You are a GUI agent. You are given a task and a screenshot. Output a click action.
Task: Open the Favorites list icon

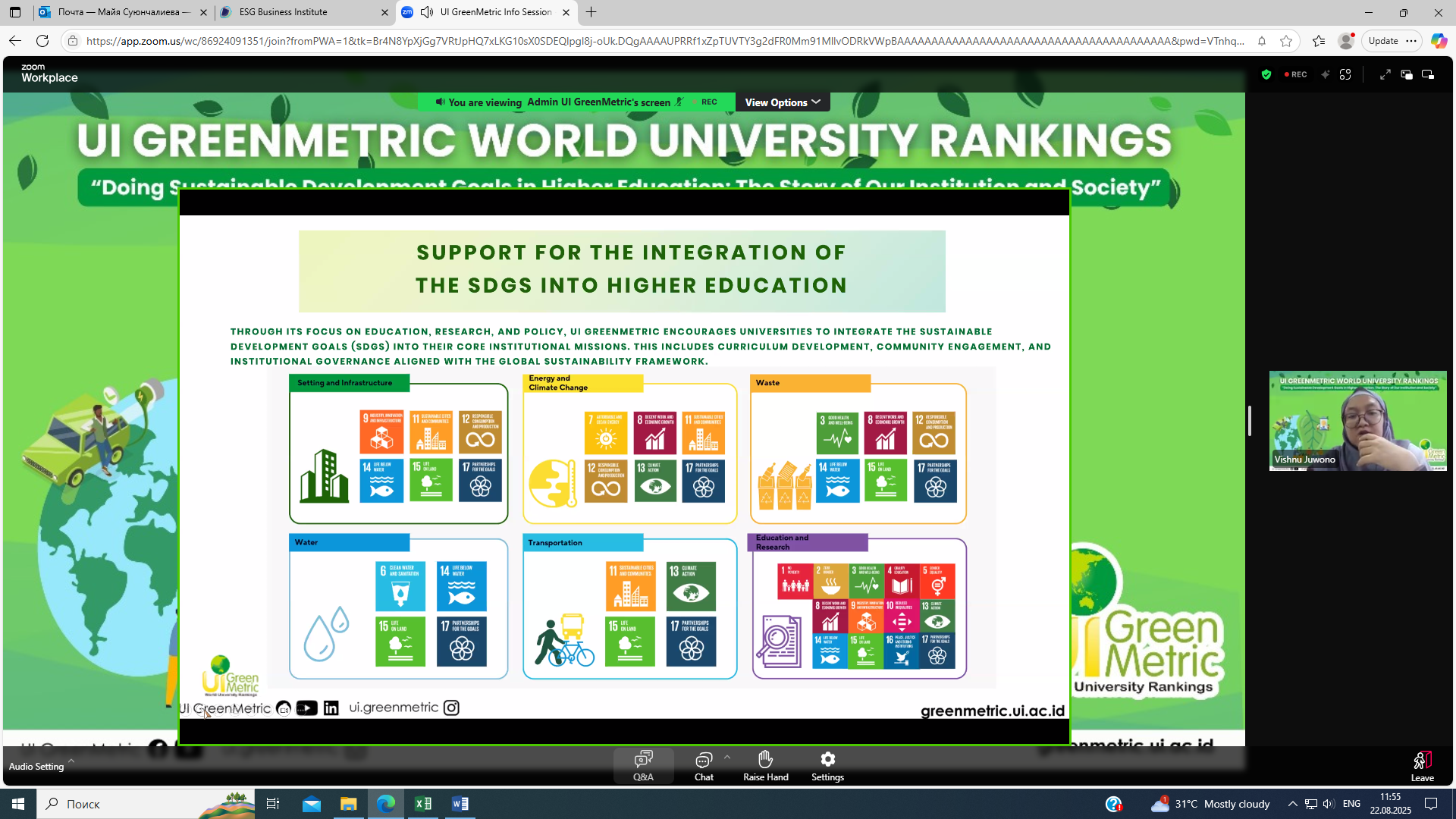1319,41
